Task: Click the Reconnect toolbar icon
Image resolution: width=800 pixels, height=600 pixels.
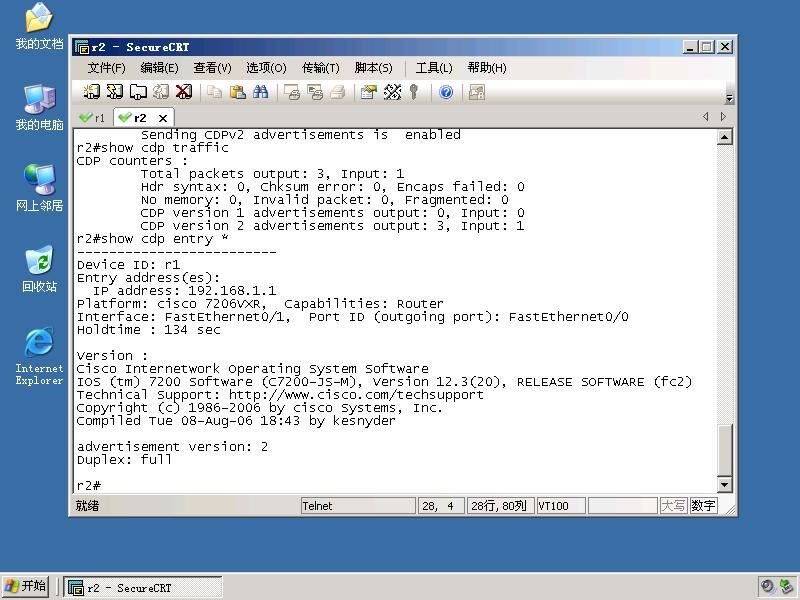Action: 161,92
